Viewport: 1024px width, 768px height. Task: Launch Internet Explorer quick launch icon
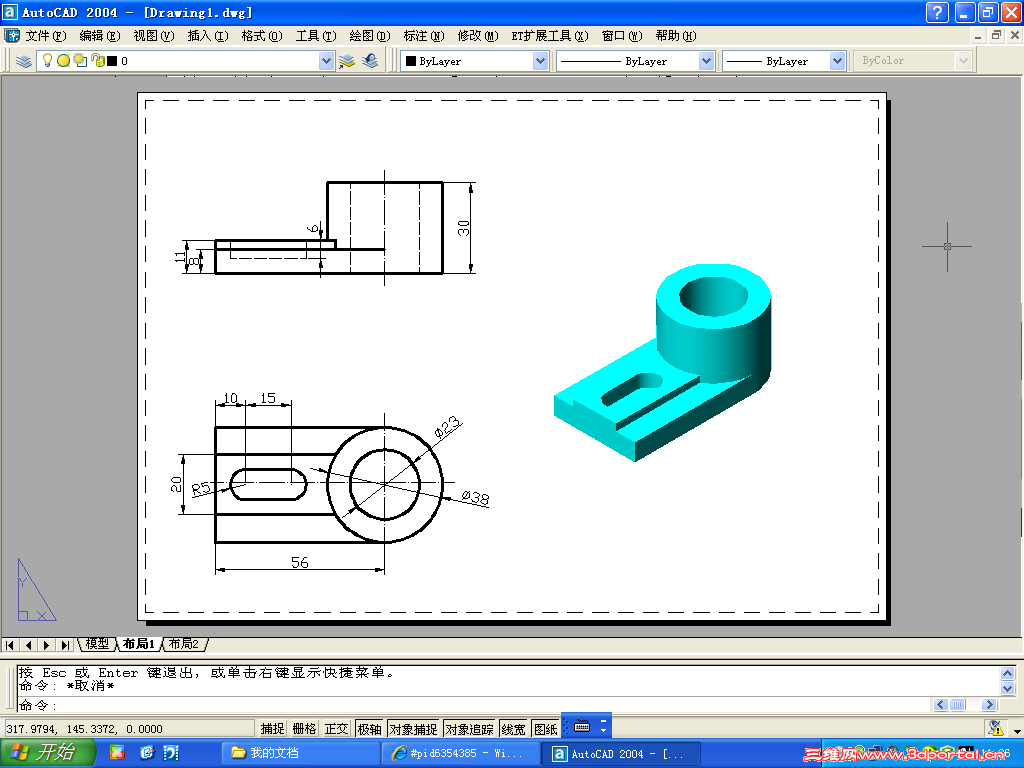tap(147, 752)
